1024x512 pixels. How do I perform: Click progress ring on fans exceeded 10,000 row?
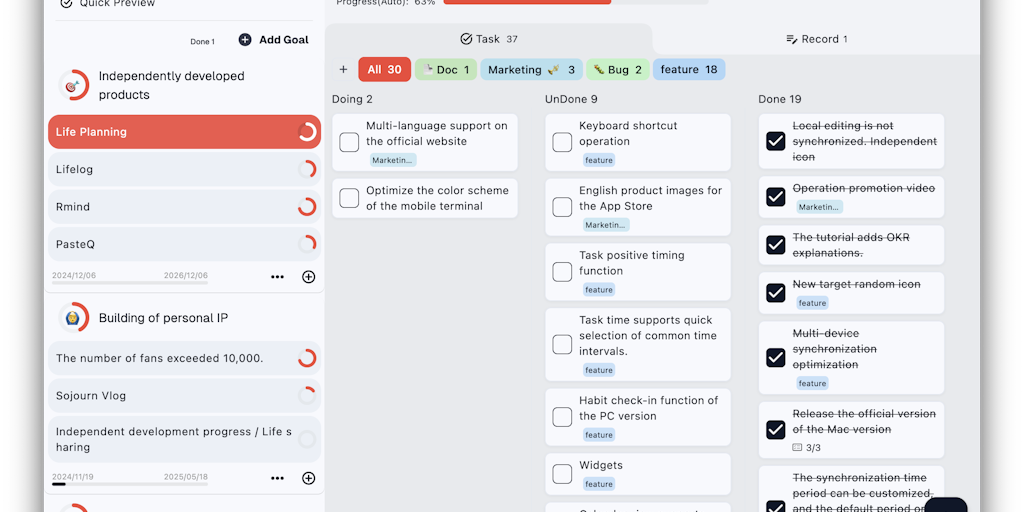307,359
